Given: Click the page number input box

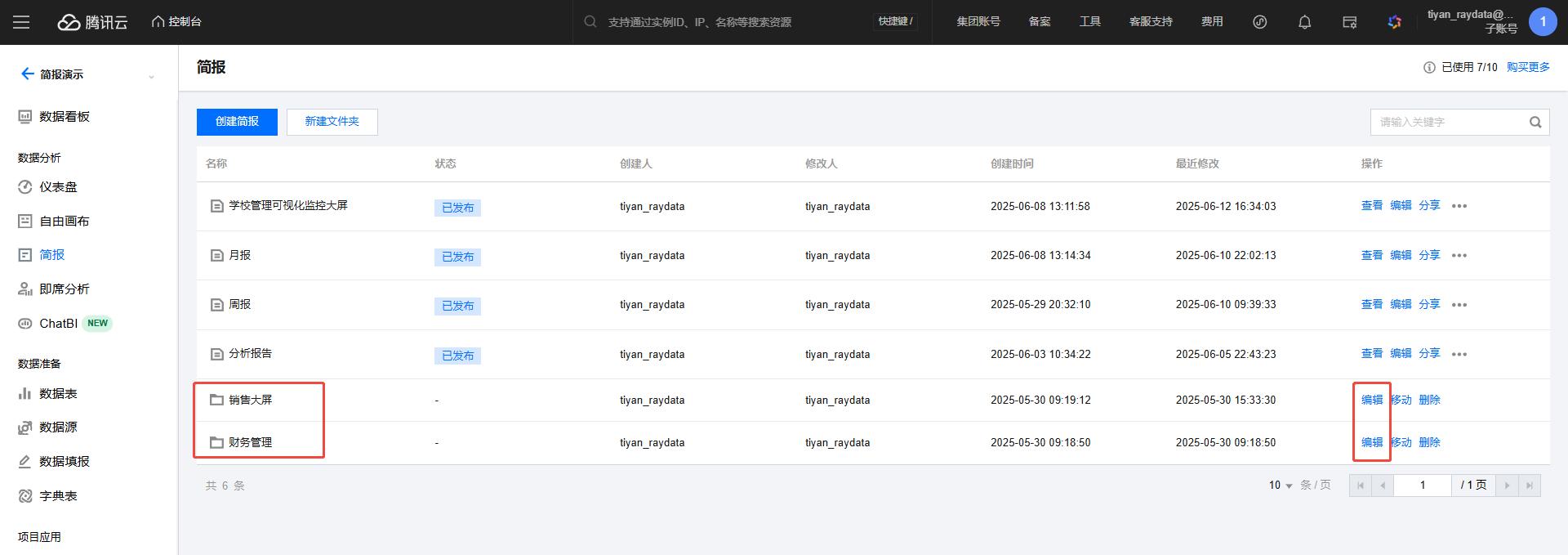Looking at the screenshot, I should (1422, 486).
